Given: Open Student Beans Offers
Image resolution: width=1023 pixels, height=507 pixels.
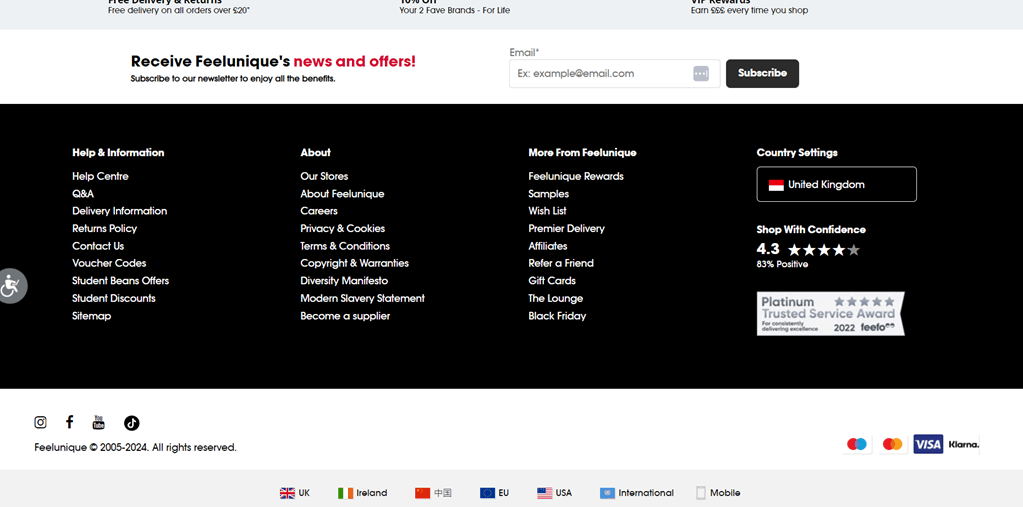Looking at the screenshot, I should pos(121,281).
